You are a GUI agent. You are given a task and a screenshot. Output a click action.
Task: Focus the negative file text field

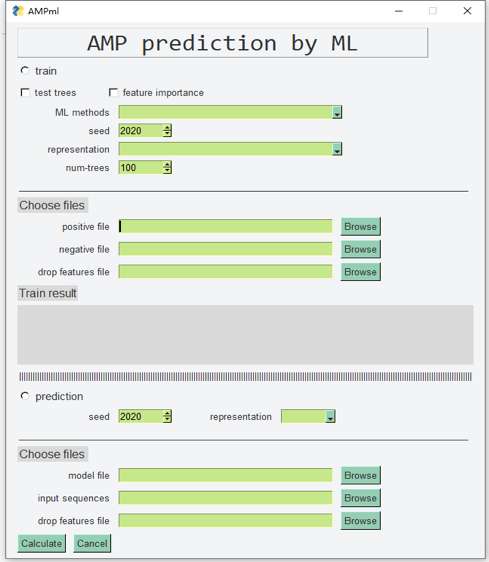225,249
